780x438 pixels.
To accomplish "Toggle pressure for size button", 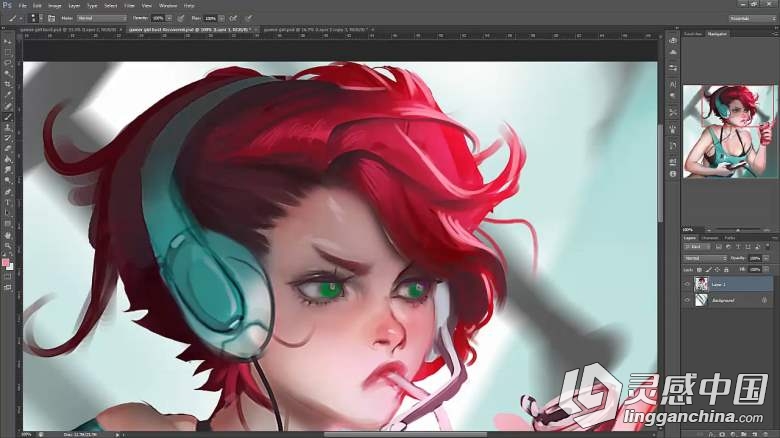I will pyautogui.click(x=248, y=18).
